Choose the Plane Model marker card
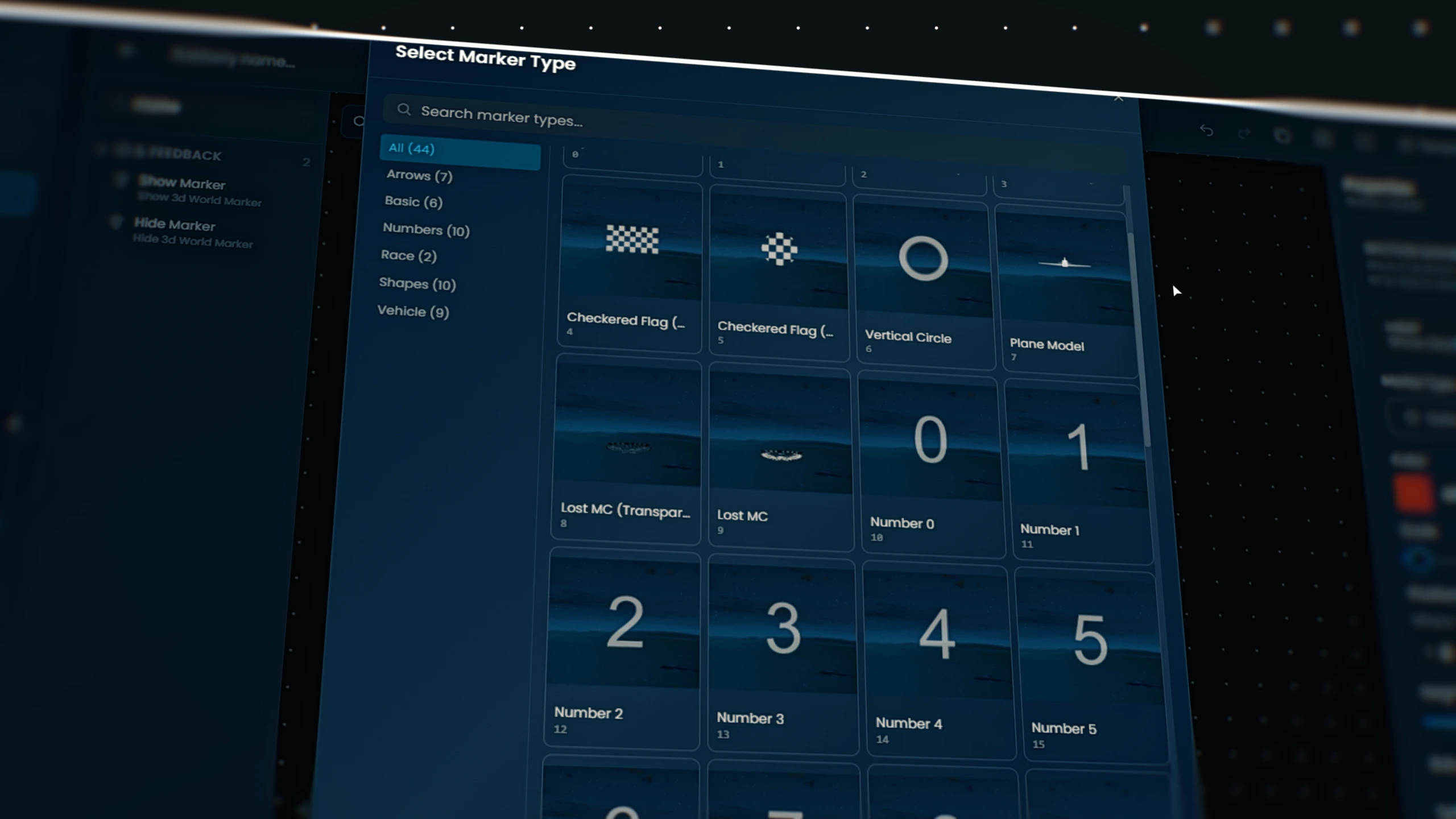Viewport: 1456px width, 819px height. click(x=1068, y=291)
